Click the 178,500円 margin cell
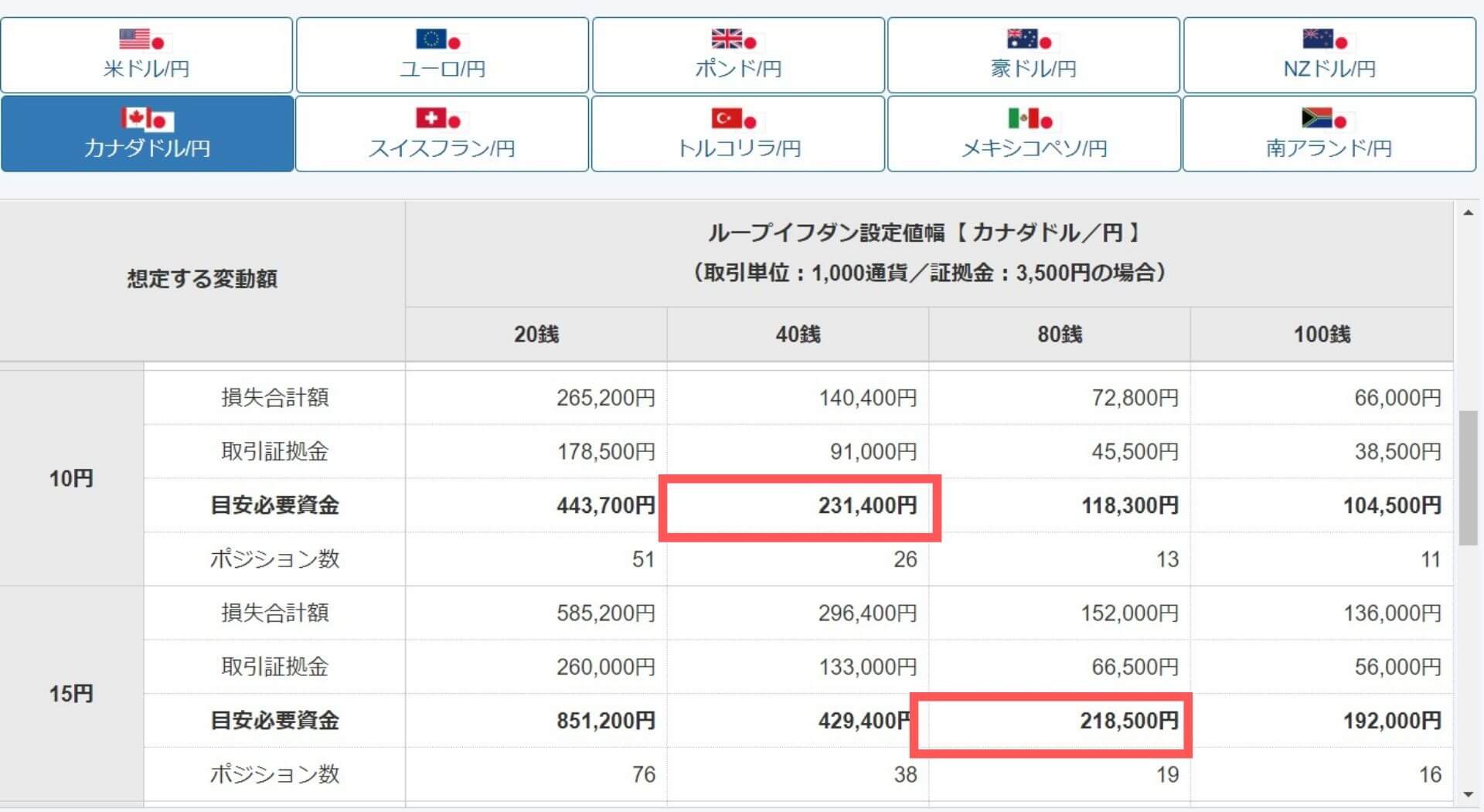 click(536, 451)
